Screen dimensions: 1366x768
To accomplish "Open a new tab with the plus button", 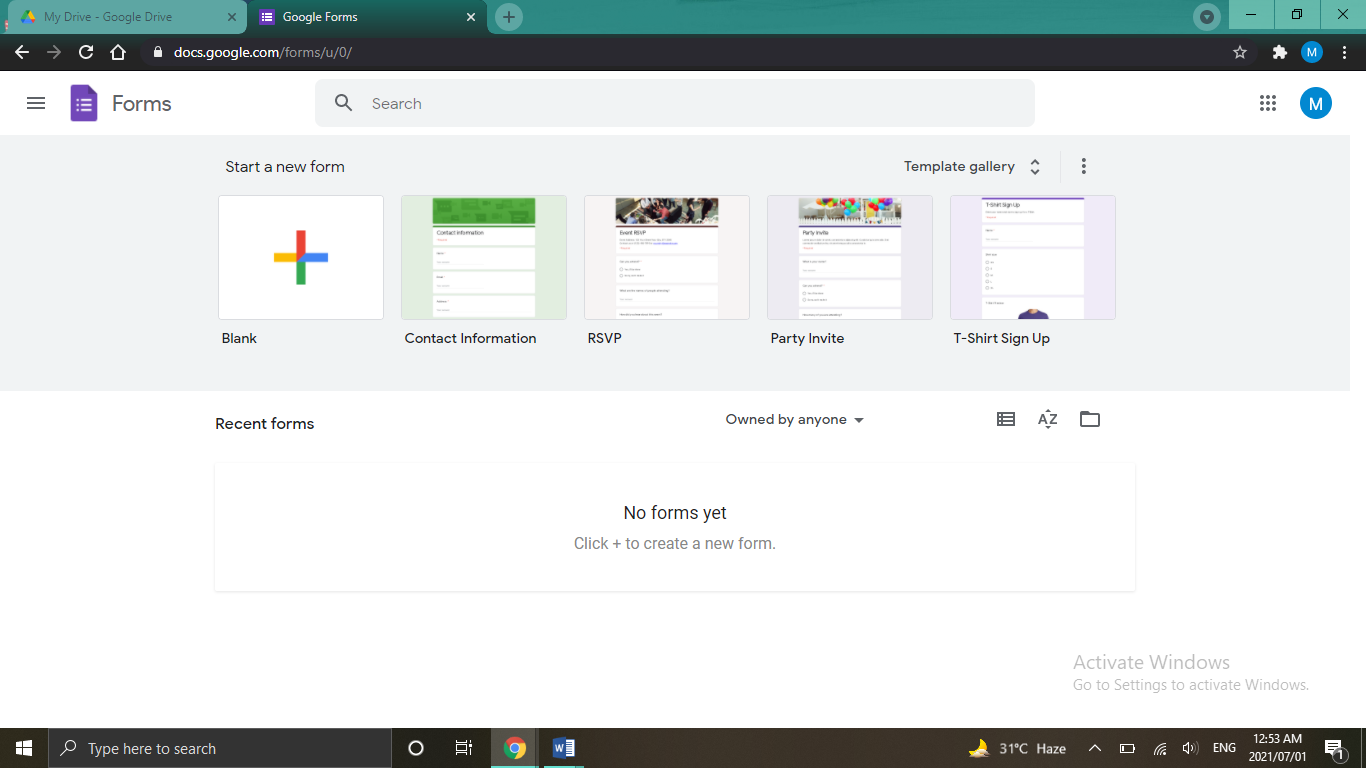I will point(509,17).
